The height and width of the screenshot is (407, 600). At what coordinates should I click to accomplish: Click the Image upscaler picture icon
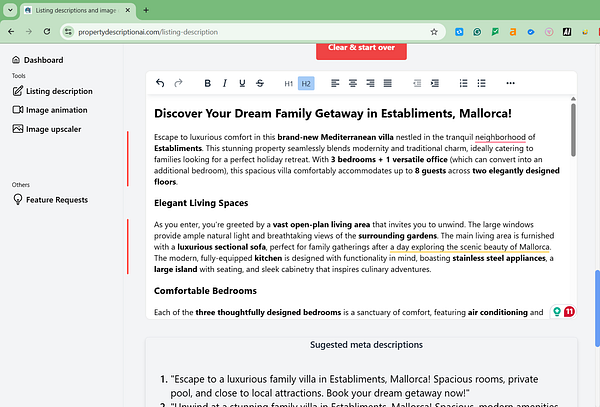tap(18, 129)
